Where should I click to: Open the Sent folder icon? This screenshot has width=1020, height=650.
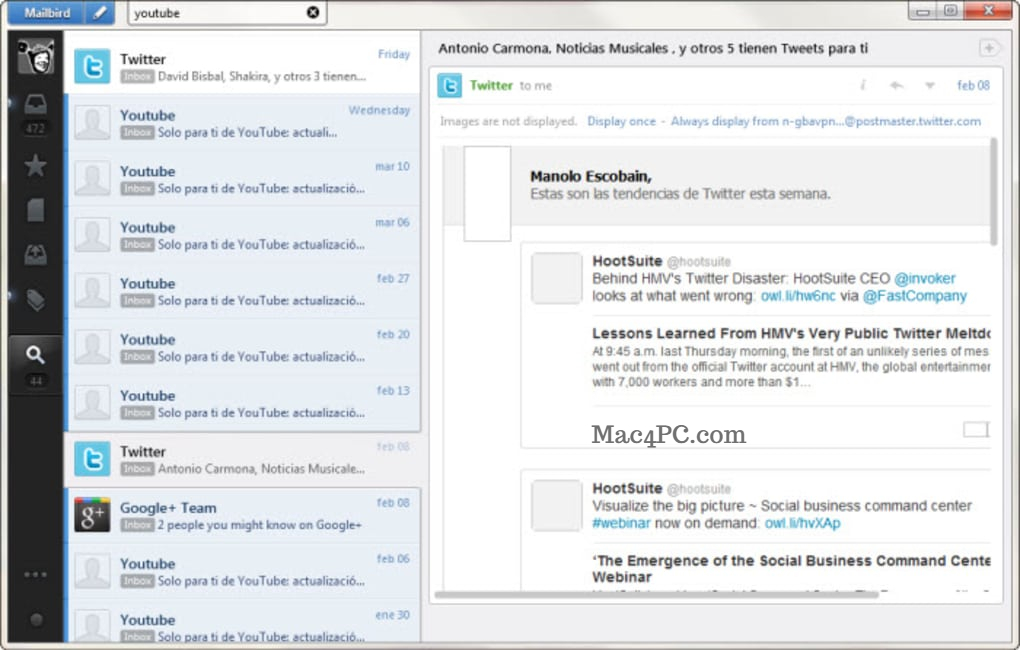click(36, 254)
